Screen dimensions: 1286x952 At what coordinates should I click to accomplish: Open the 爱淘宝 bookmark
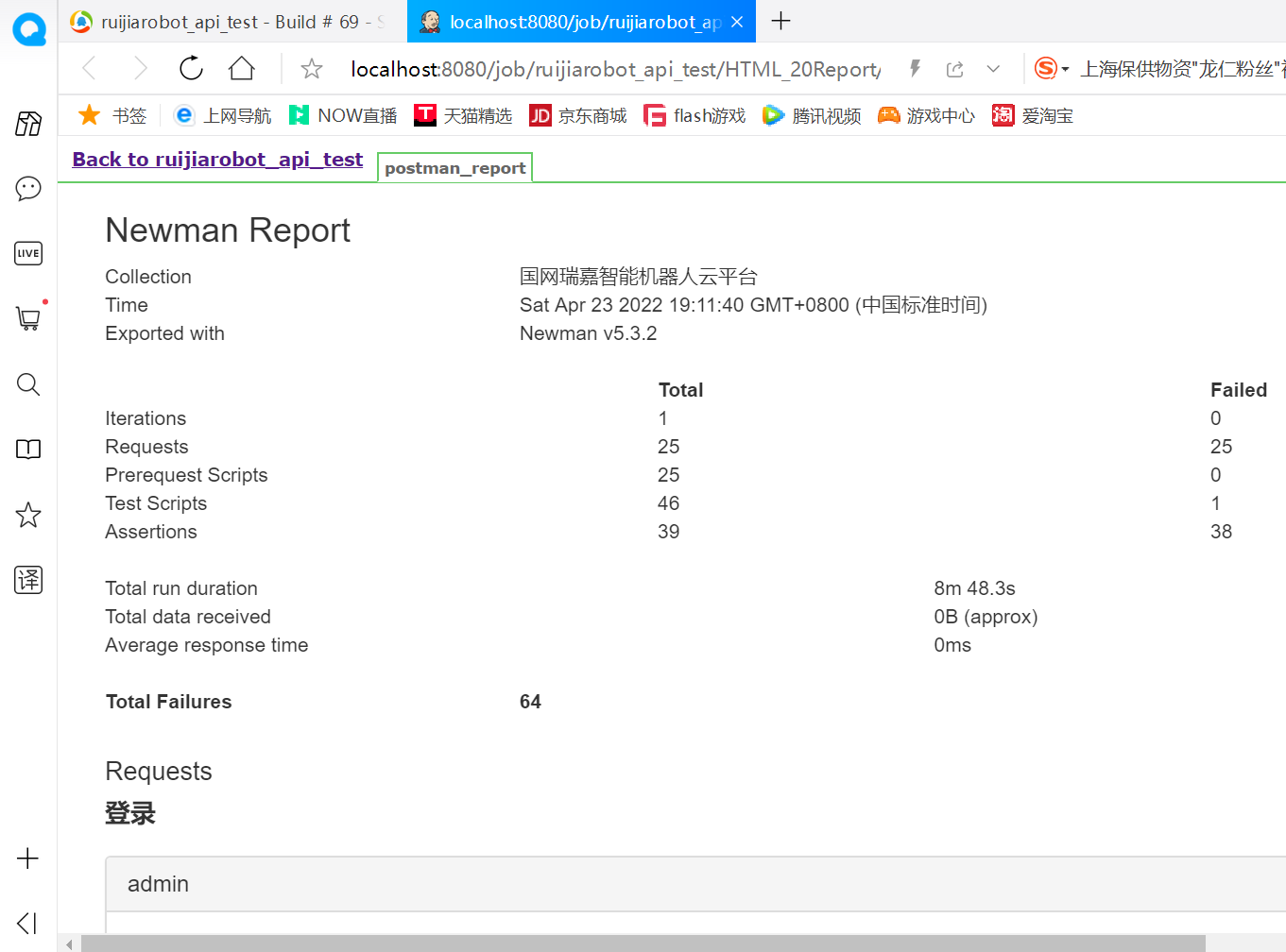(1033, 115)
